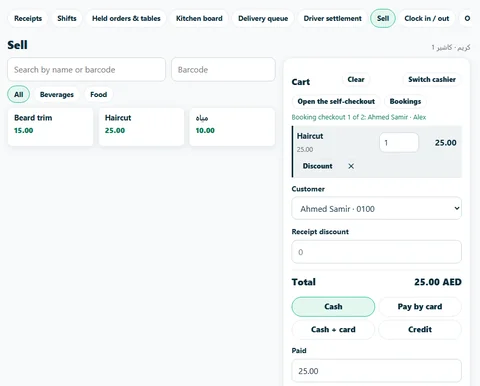480x386 pixels.
Task: Open the Customer dropdown
Action: 377,209
